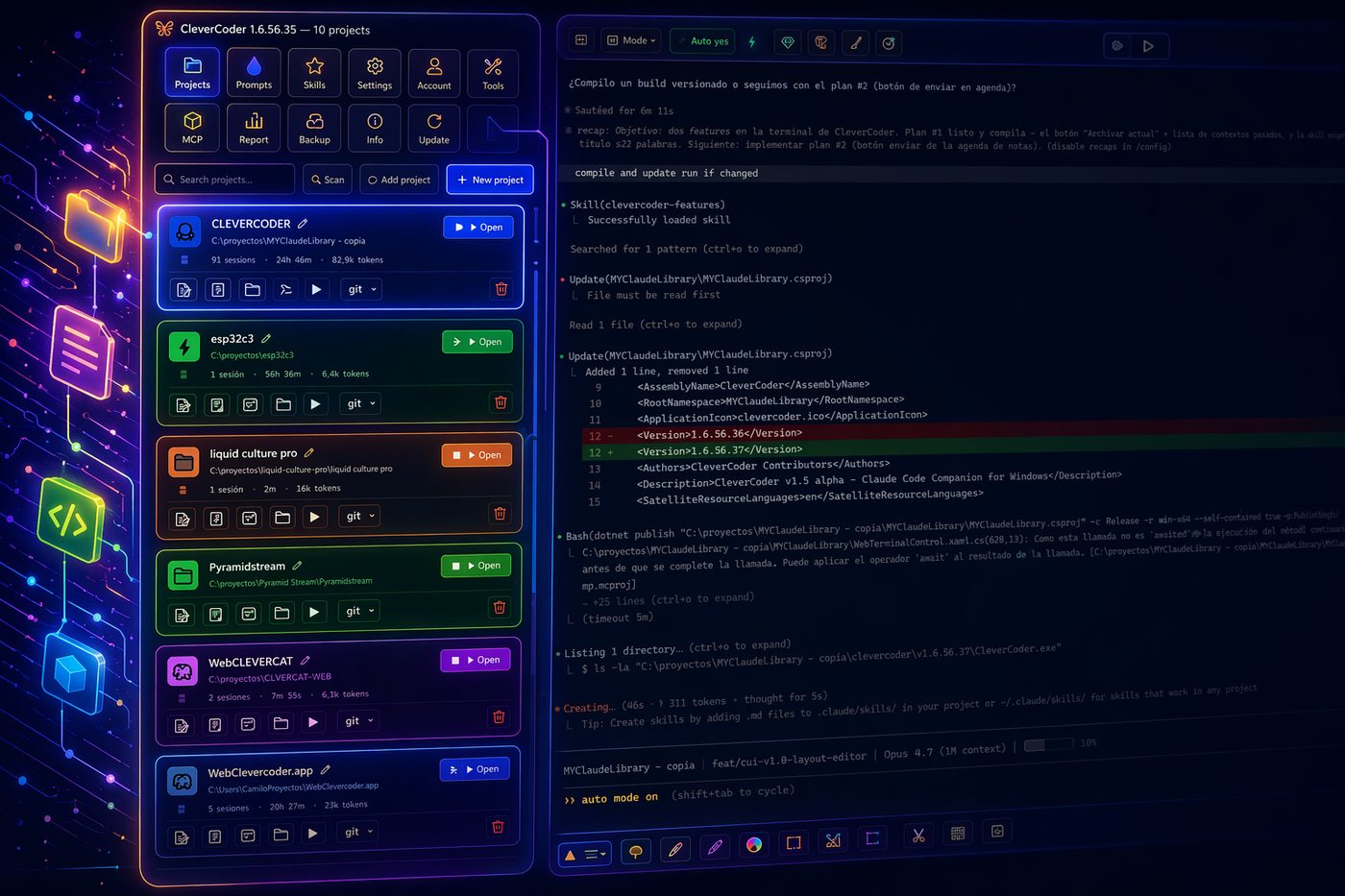This screenshot has width=1345, height=896.
Task: Click the target timer icon in terminal toolbar
Action: tap(889, 43)
